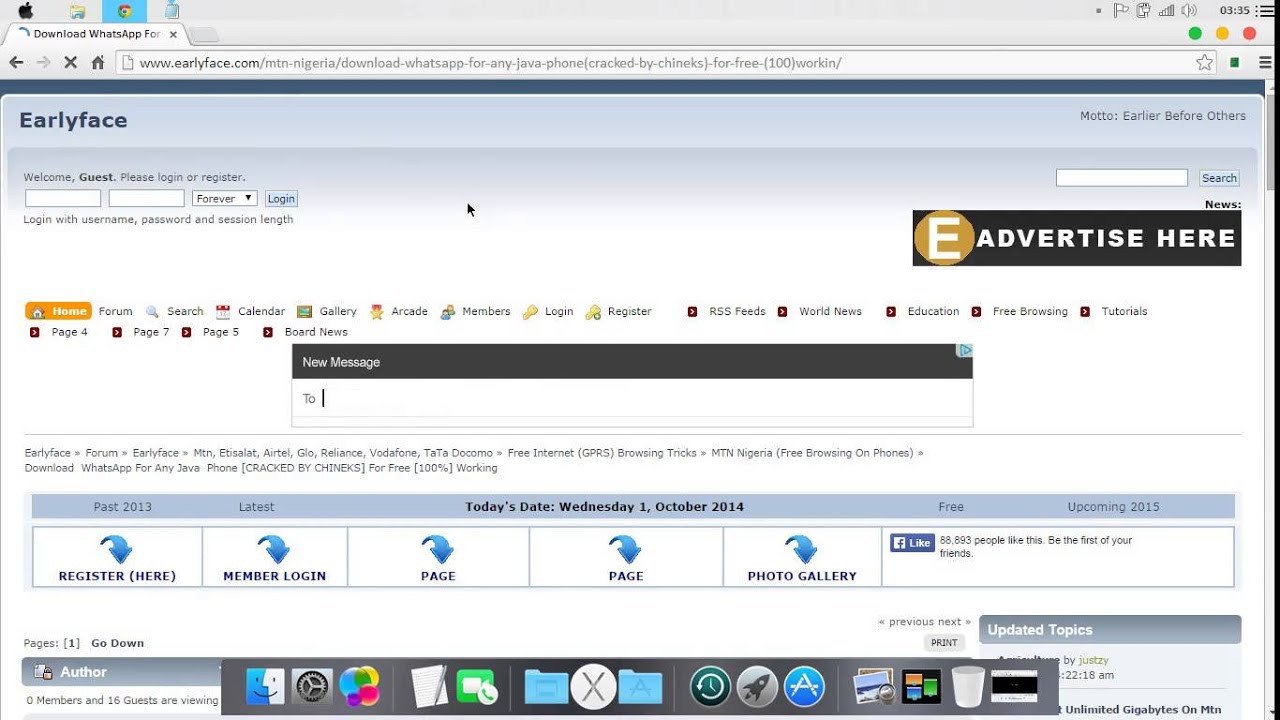This screenshot has width=1280, height=720.
Task: Click the PRINT button
Action: point(944,643)
